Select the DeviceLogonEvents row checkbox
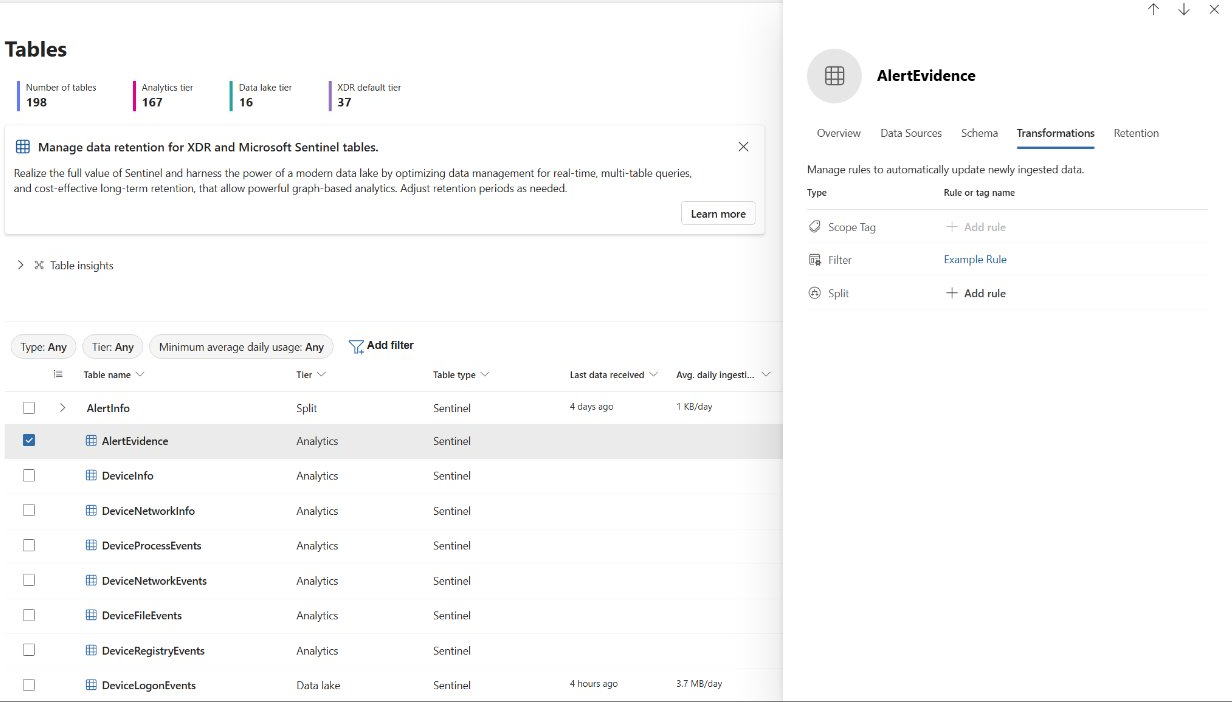Viewport: 1232px width, 702px height. 29,685
